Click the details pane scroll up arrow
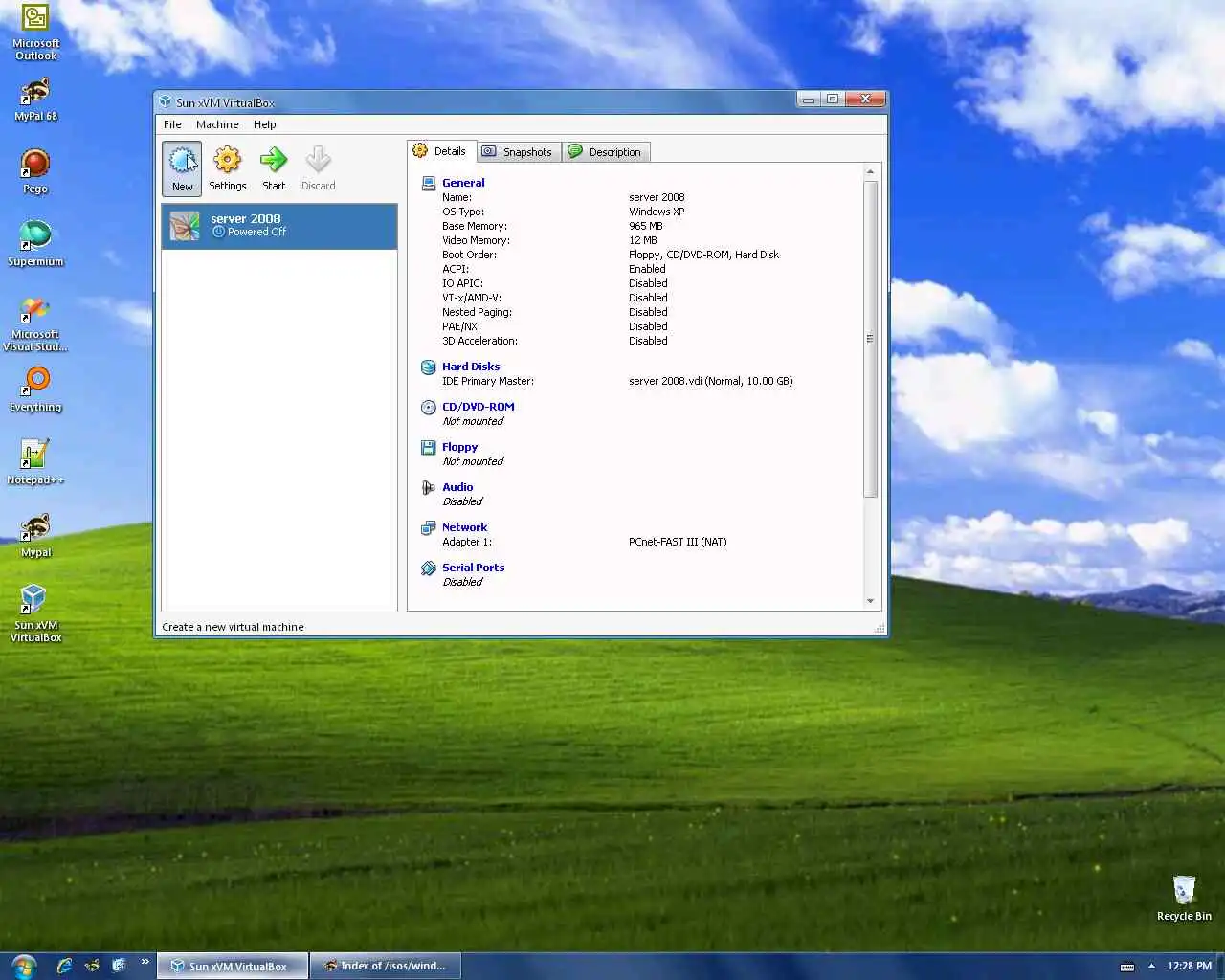 coord(870,172)
